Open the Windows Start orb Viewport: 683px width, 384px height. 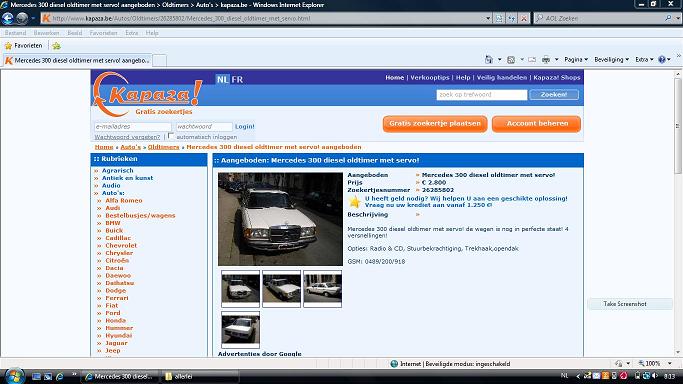click(14, 376)
